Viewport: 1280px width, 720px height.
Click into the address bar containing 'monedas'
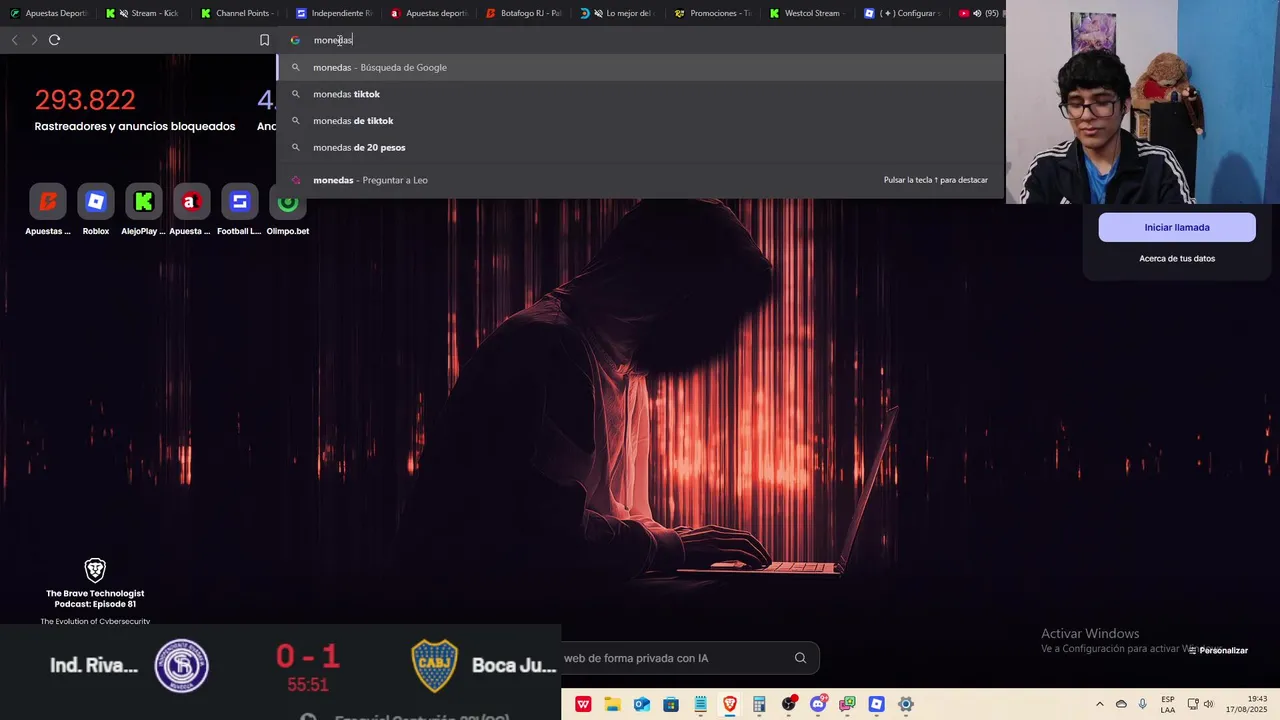point(640,40)
